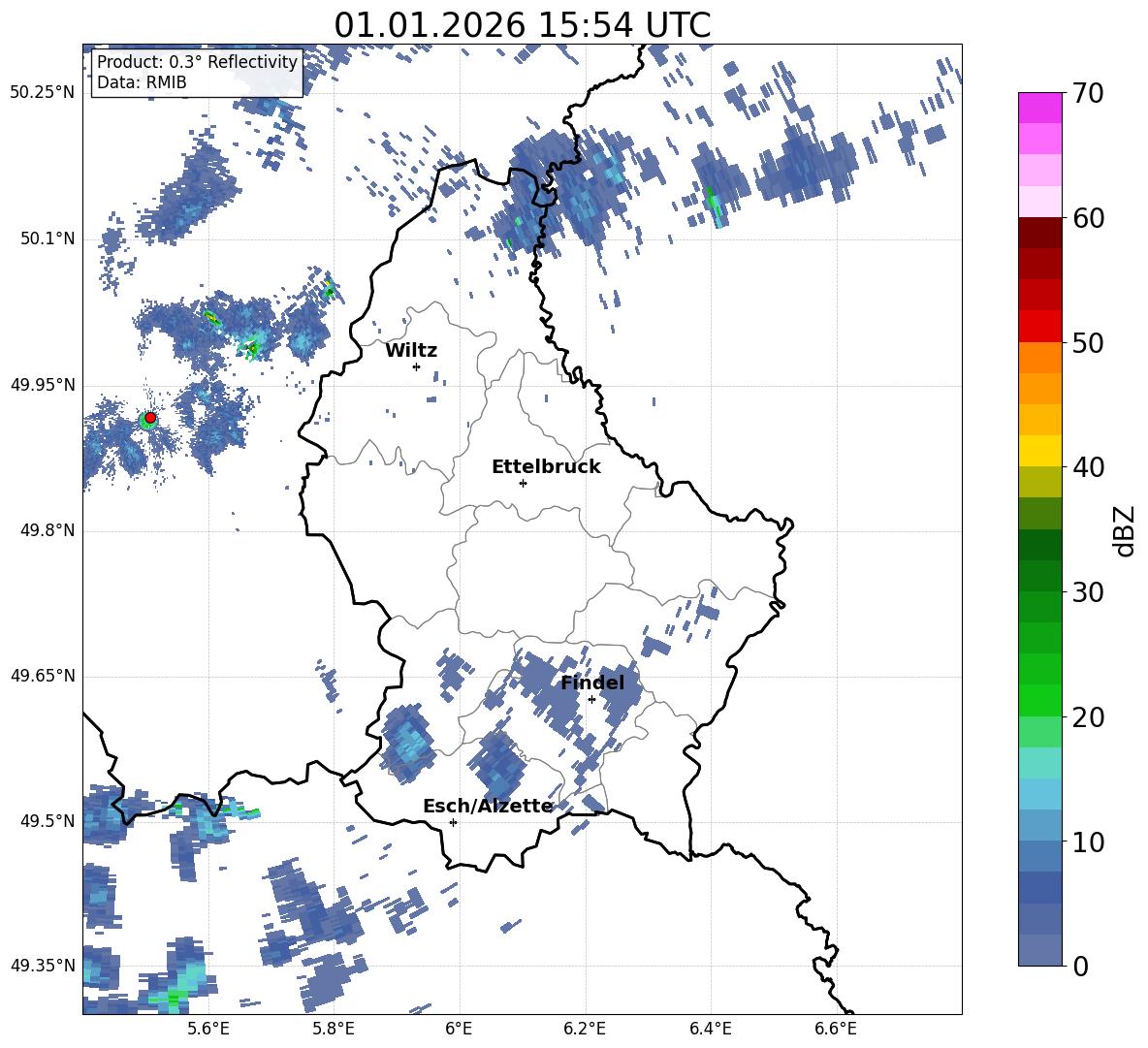Click the 49.95°N latitude label
Screen dimensions: 1148x1048
click(43, 385)
